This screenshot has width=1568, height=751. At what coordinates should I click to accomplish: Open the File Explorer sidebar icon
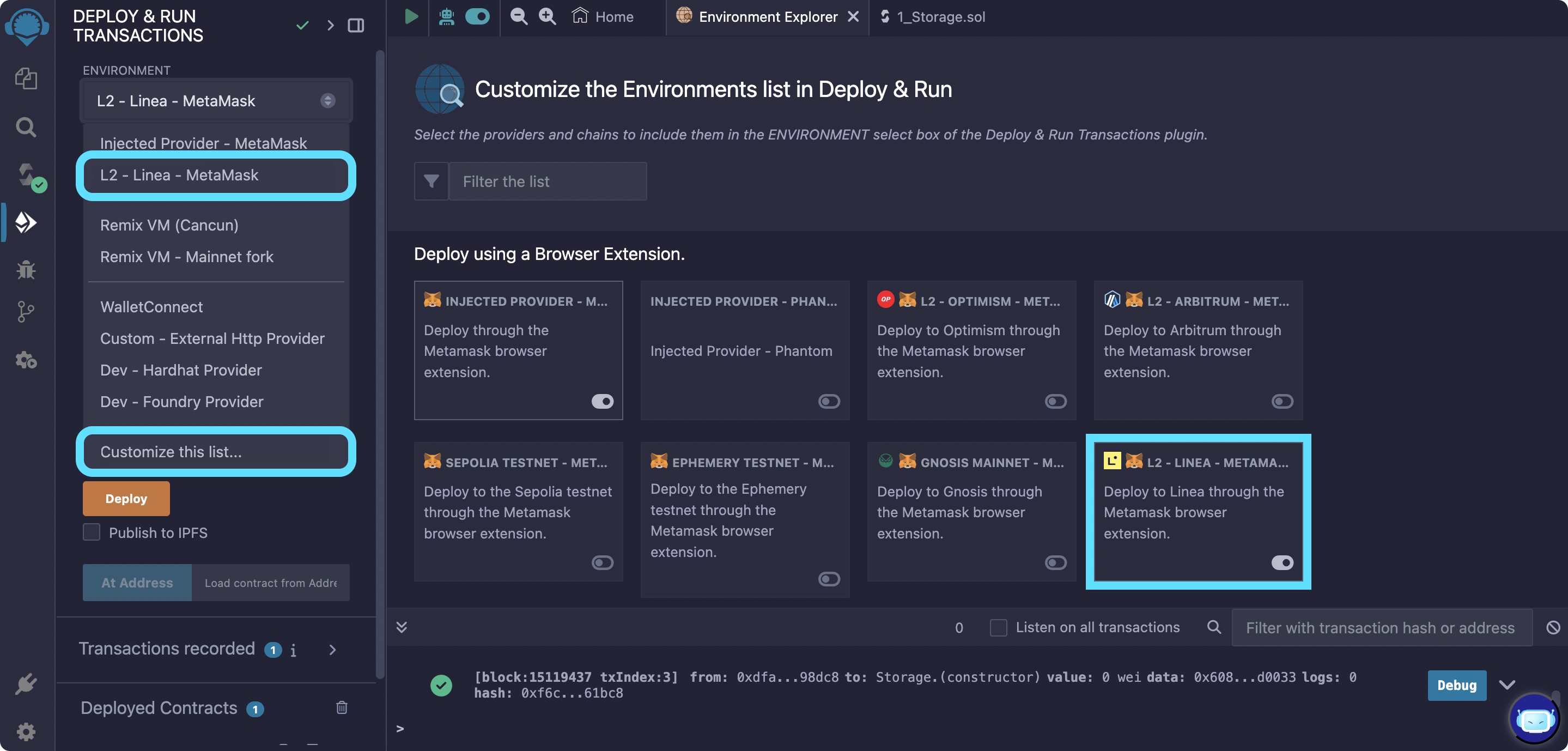click(x=26, y=78)
